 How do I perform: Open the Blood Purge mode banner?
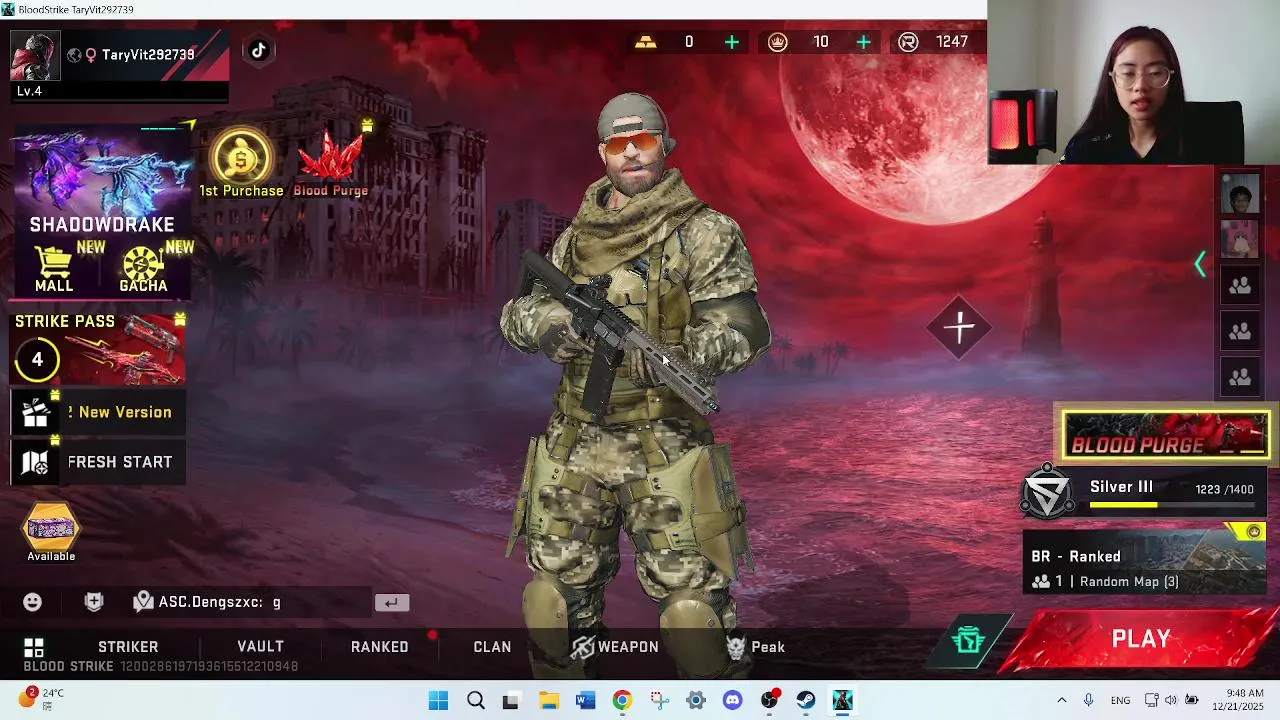pos(1166,436)
